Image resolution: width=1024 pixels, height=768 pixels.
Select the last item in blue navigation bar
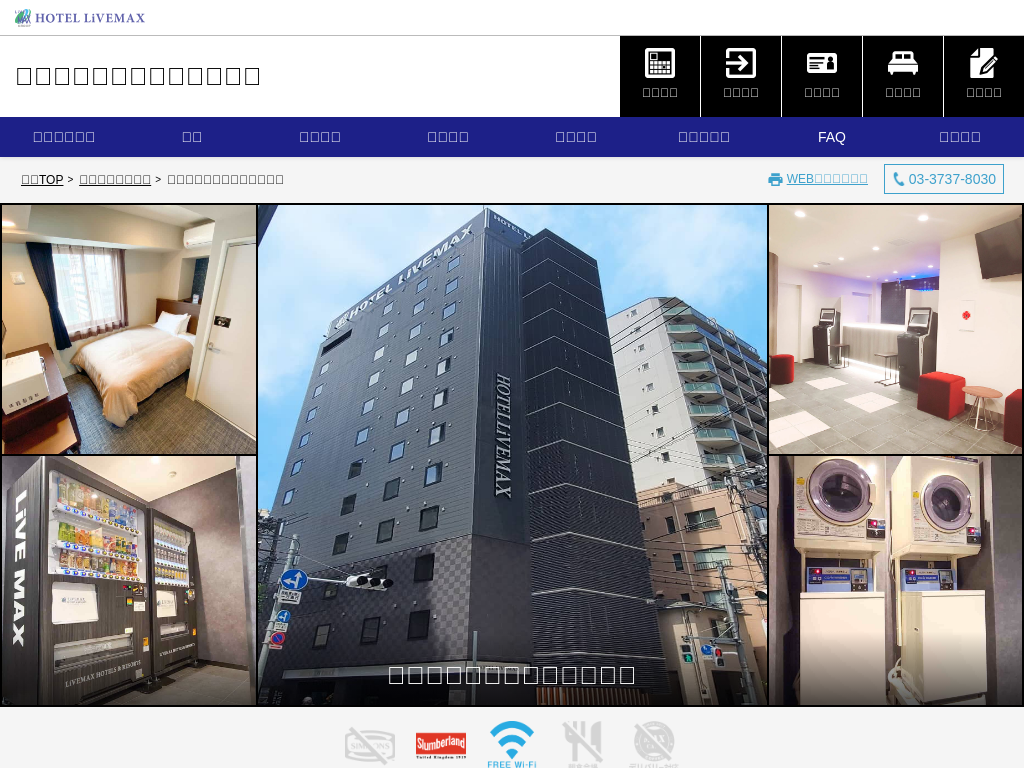960,137
